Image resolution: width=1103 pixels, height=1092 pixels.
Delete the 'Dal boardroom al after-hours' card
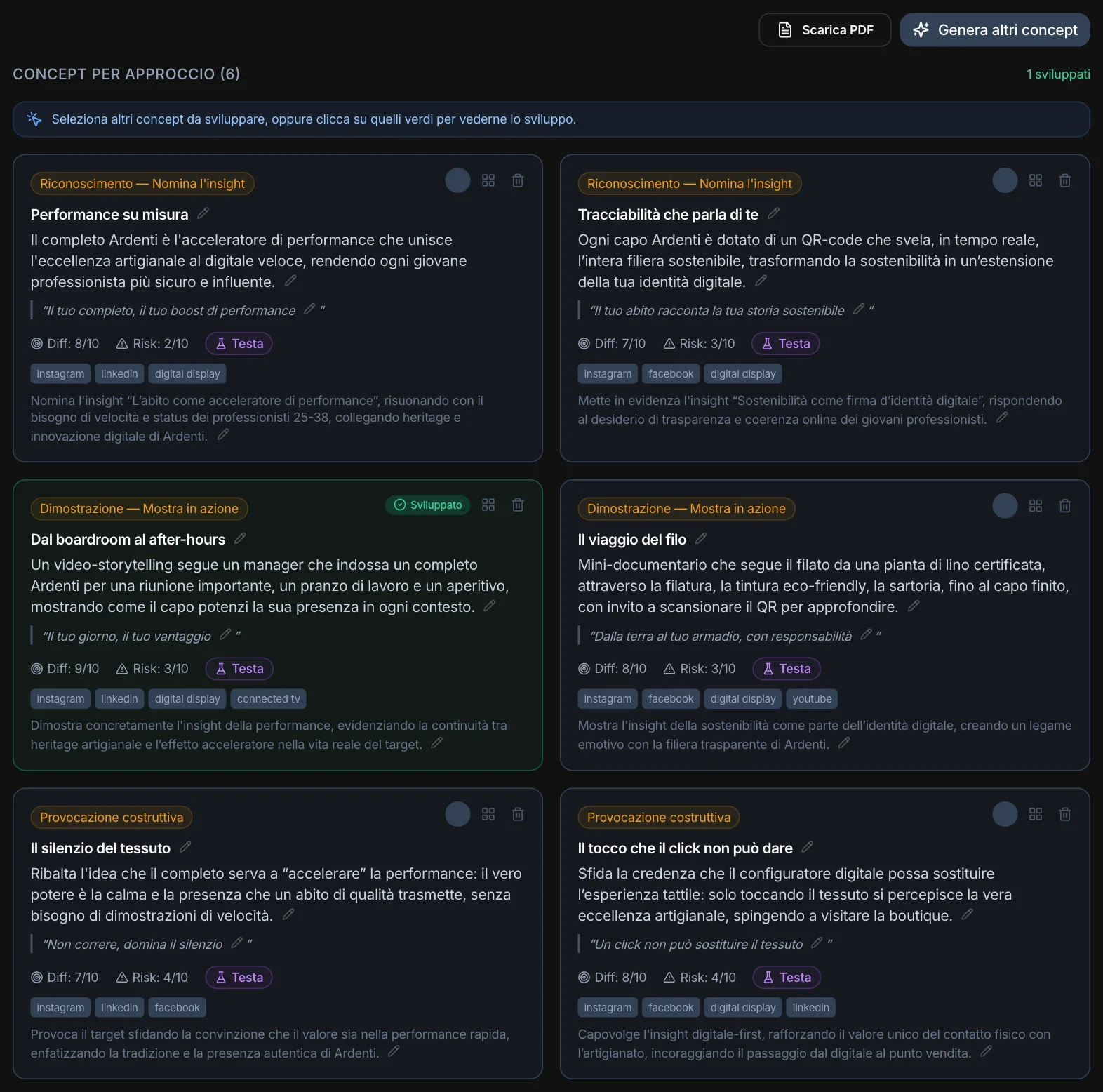tap(518, 505)
